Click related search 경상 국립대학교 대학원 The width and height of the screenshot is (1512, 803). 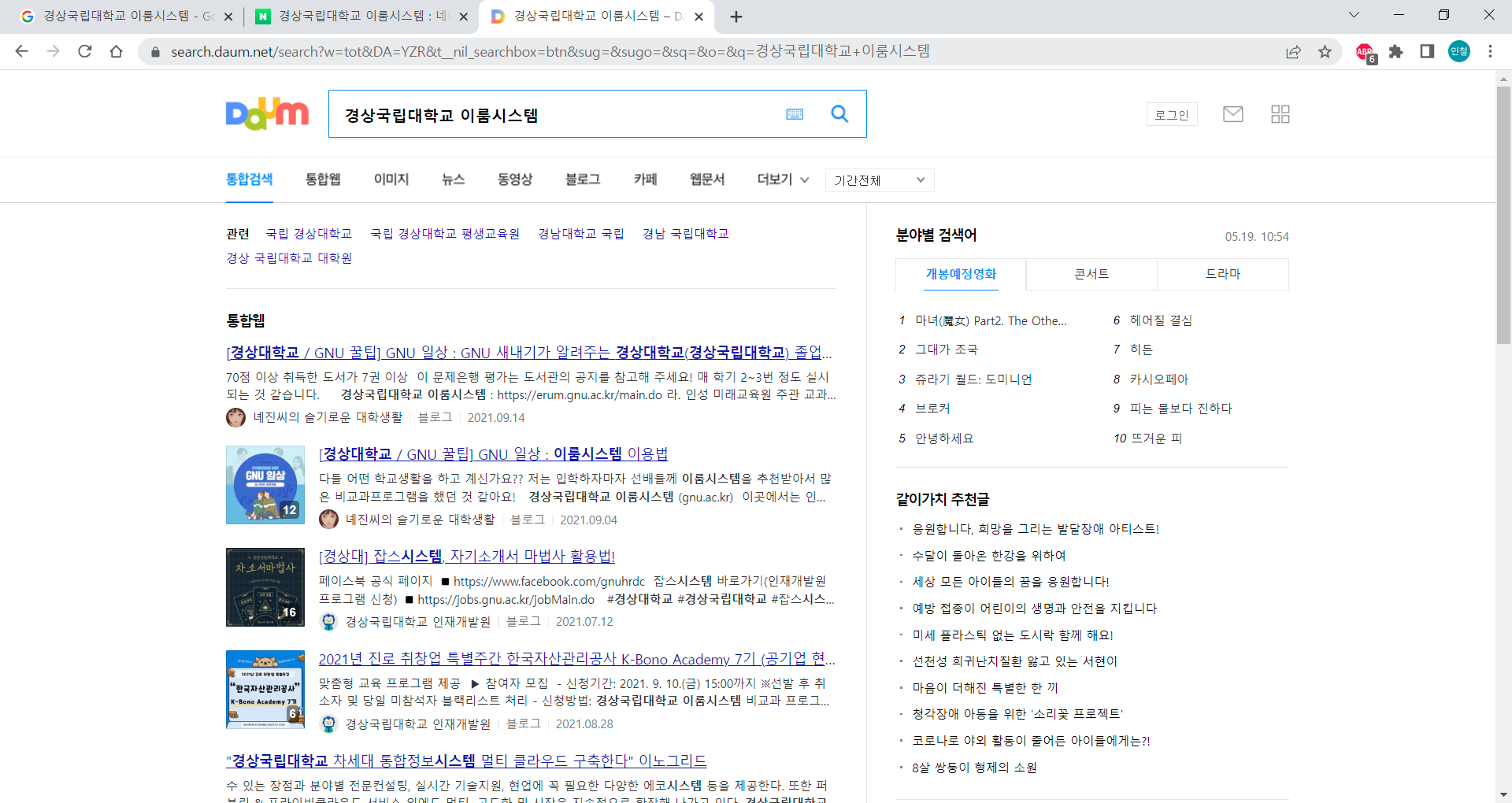click(x=289, y=258)
